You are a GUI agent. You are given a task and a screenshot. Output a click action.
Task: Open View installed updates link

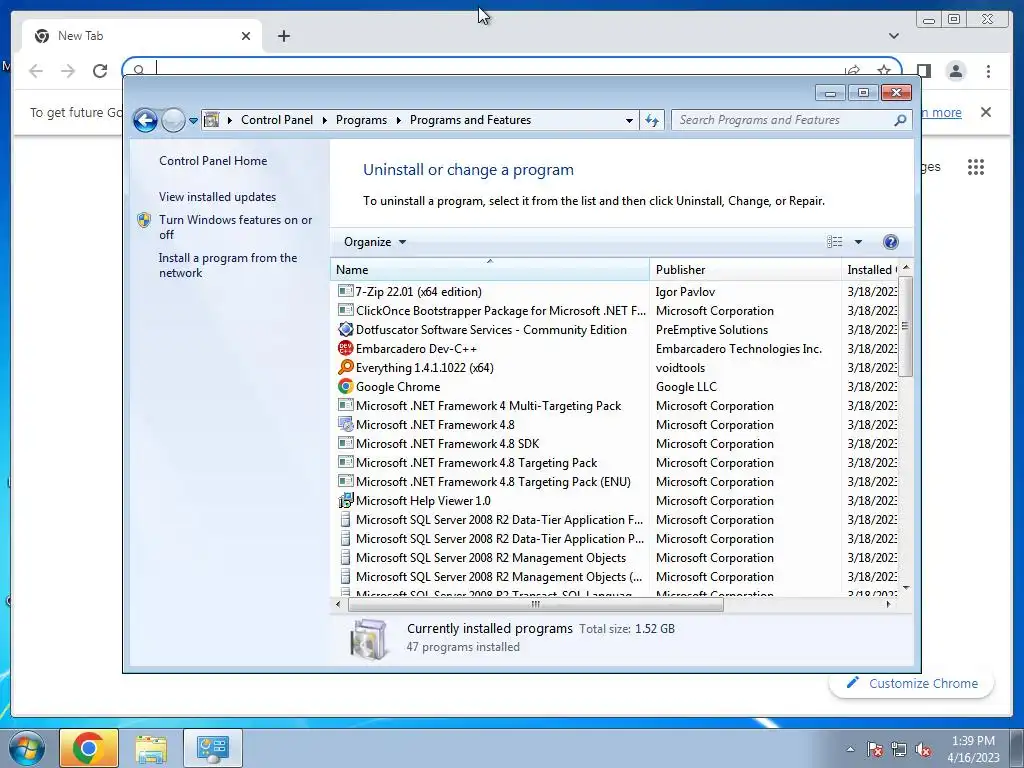(217, 197)
